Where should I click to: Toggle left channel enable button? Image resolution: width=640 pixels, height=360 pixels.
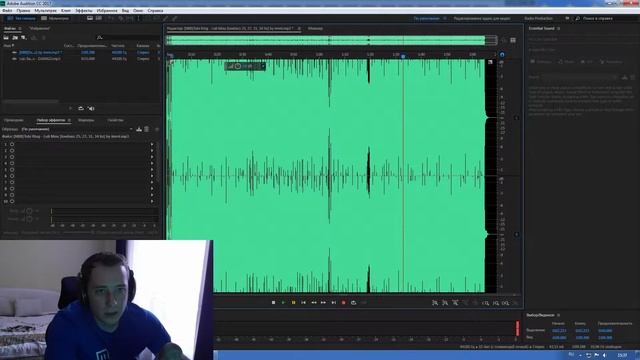(516, 118)
